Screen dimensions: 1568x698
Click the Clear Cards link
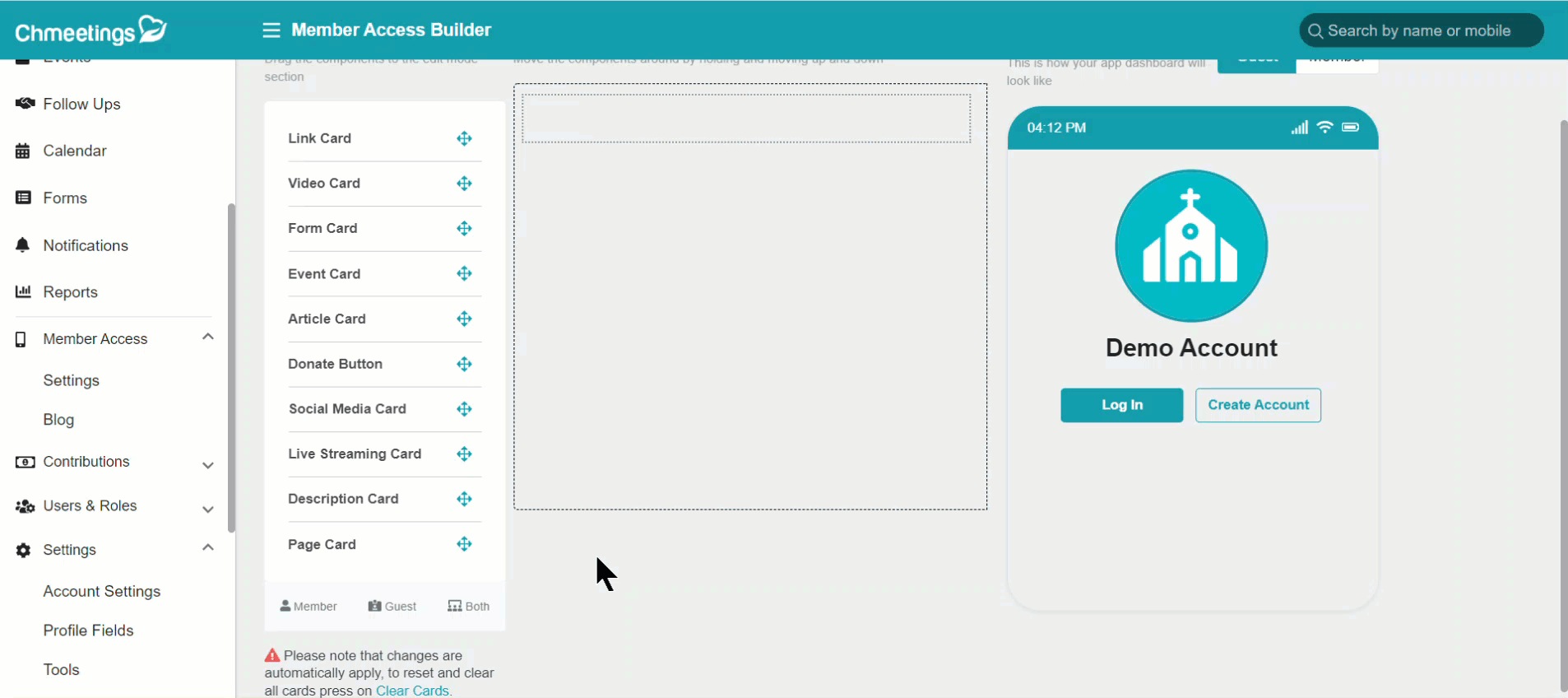[x=412, y=691]
